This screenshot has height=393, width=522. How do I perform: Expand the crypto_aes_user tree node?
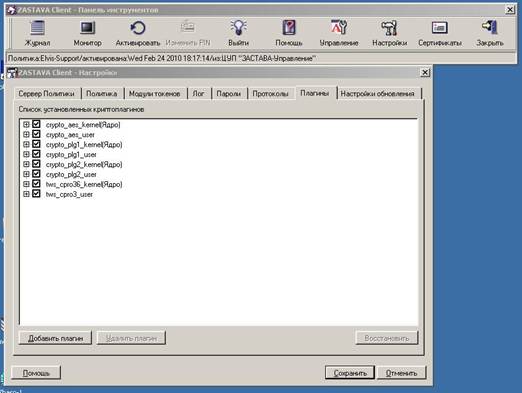pos(26,134)
